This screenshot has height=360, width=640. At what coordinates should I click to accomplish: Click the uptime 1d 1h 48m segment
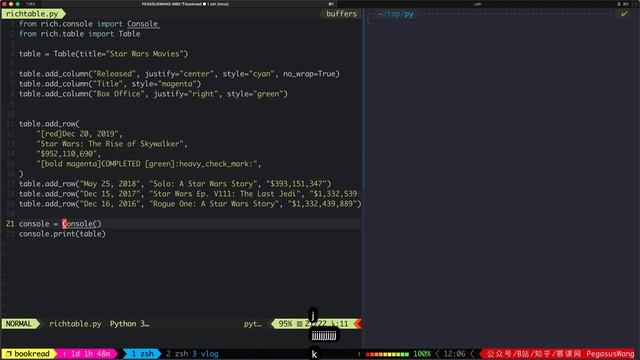click(86, 354)
